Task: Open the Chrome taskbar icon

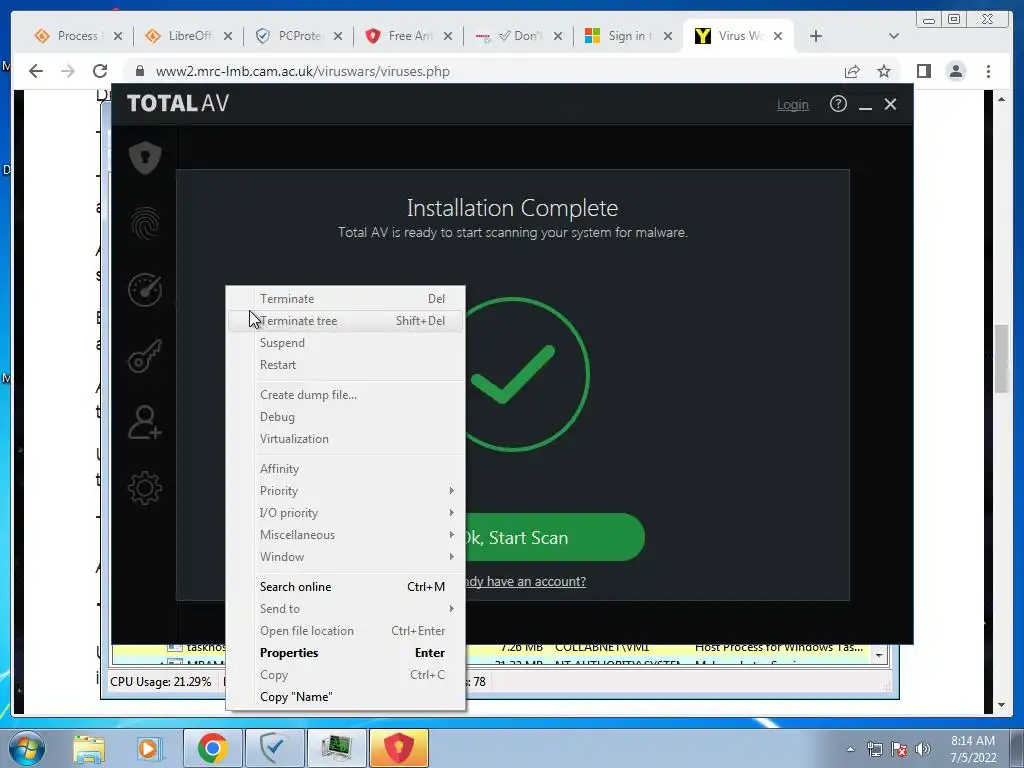Action: pyautogui.click(x=212, y=748)
